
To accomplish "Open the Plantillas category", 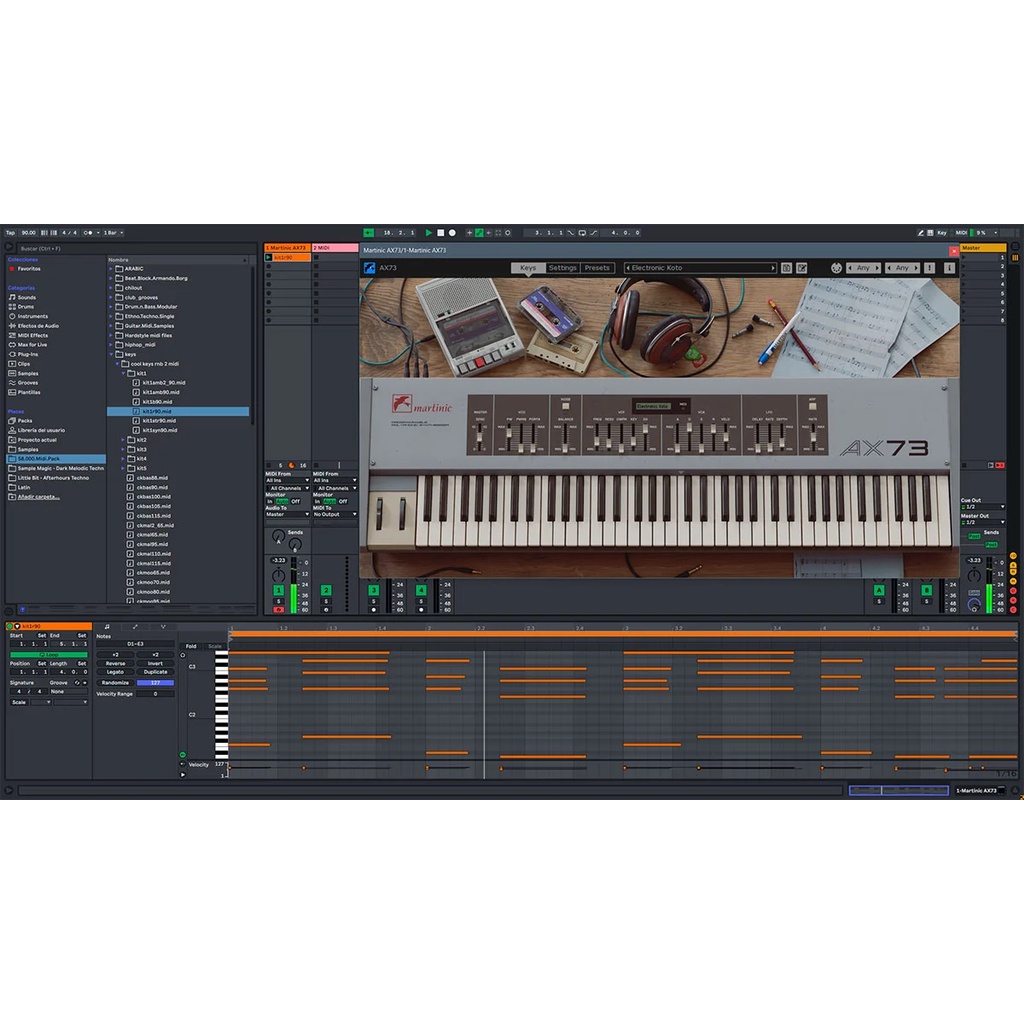I will 29,392.
